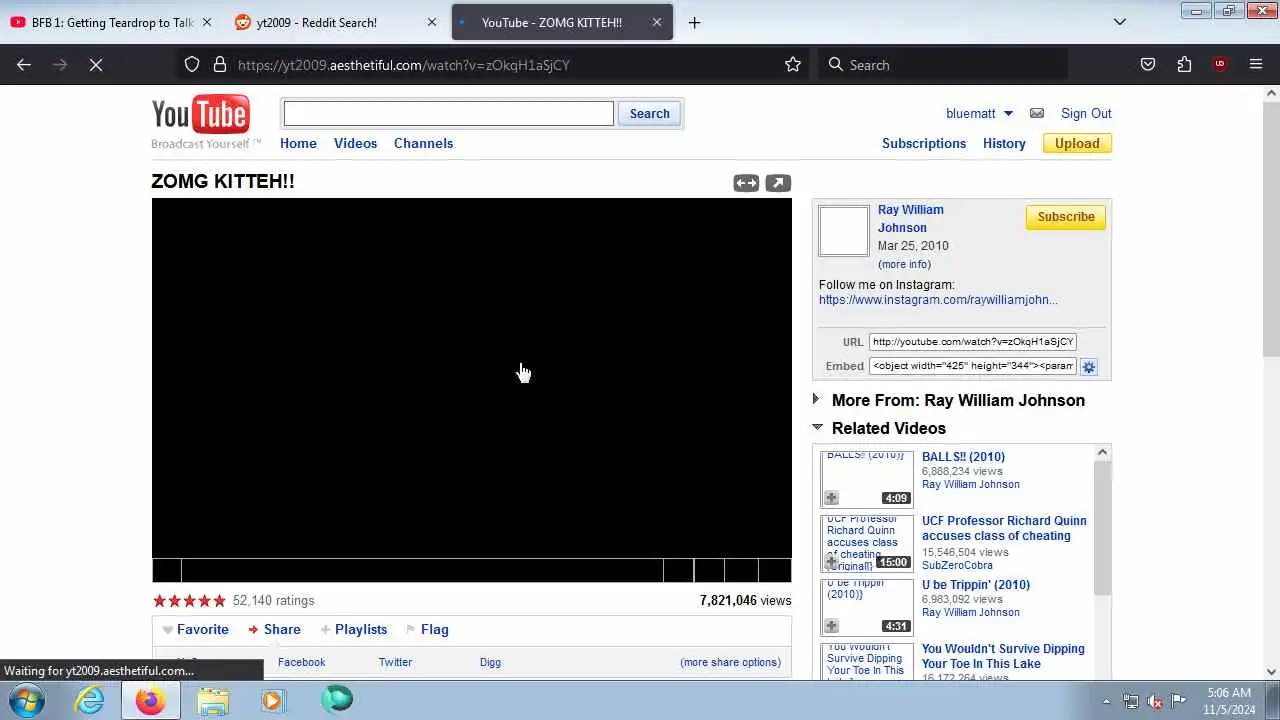Screen dimensions: 1280x720
Task: Open Windows Start menu
Action: click(27, 699)
